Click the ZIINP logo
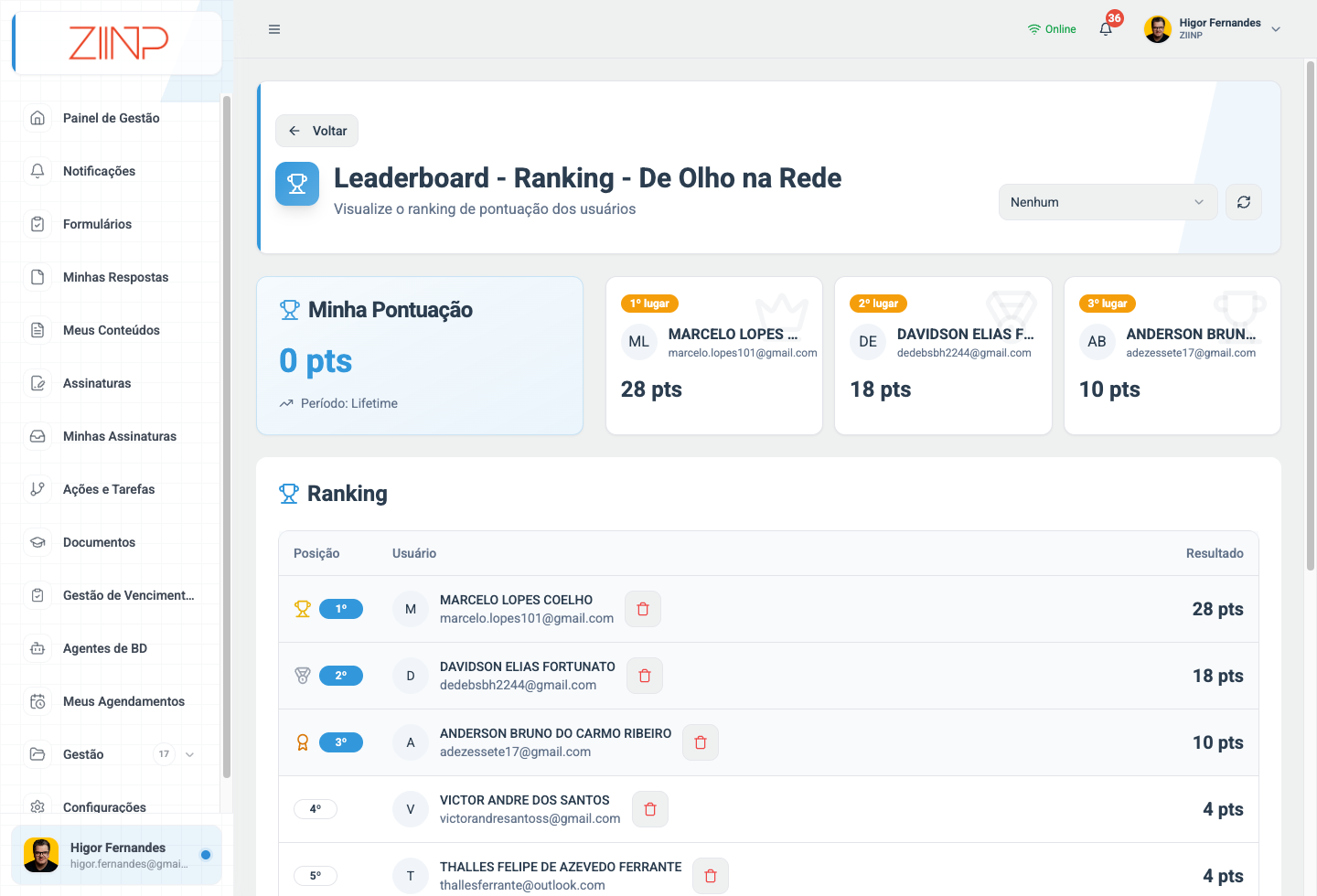The height and width of the screenshot is (896, 1317). tap(119, 42)
